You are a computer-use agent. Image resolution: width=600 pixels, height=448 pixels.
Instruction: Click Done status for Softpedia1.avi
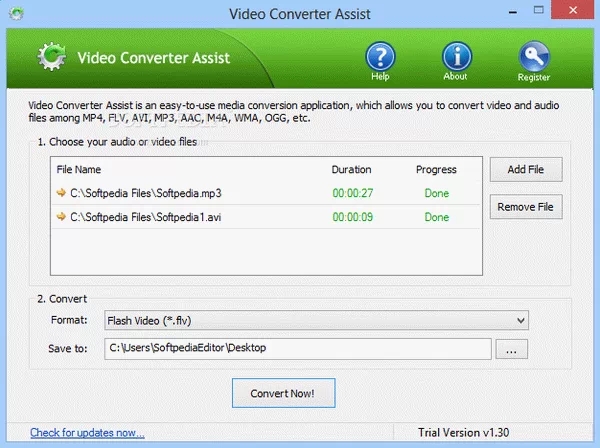[437, 217]
